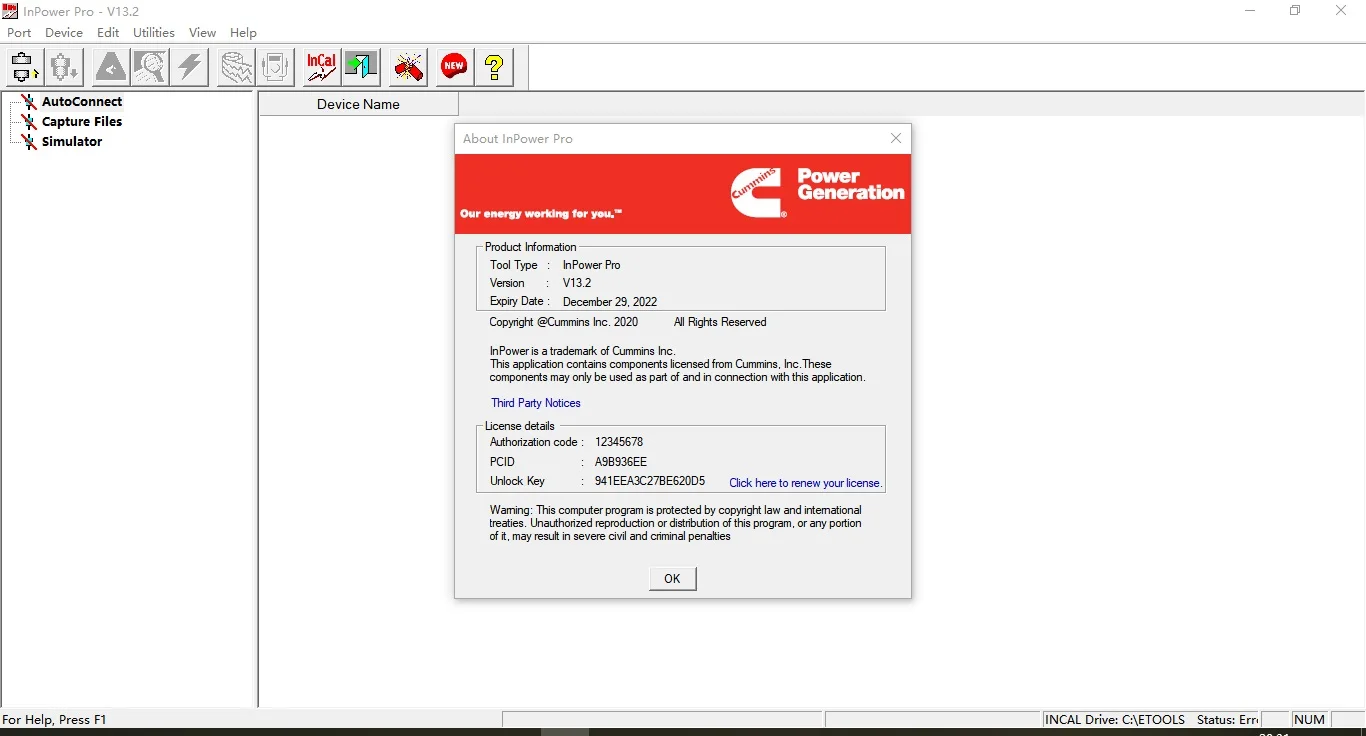
Task: Open the Device menu
Action: click(63, 32)
